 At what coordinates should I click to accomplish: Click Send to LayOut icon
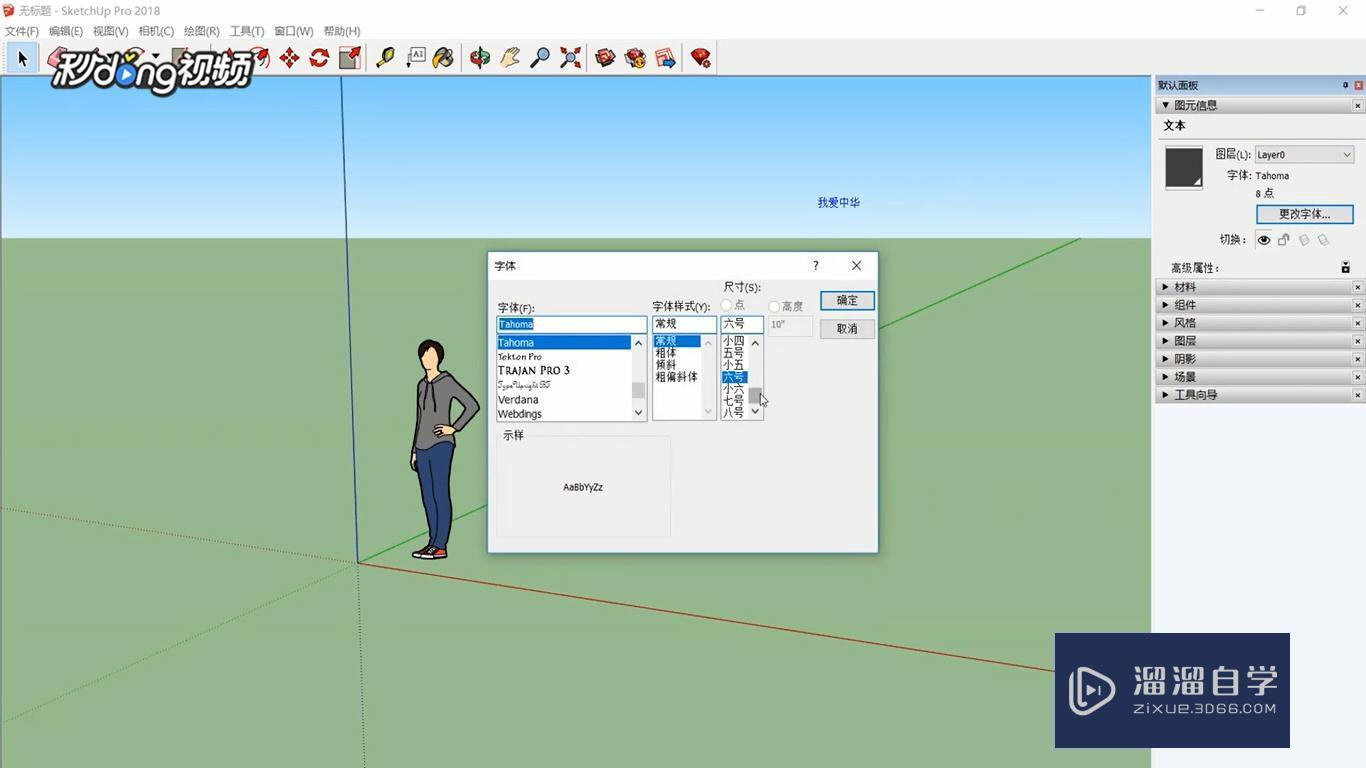point(665,58)
